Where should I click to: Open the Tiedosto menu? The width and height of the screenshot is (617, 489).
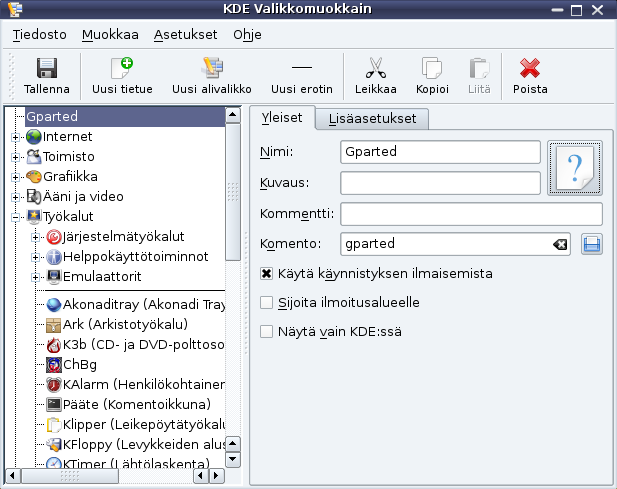(39, 35)
